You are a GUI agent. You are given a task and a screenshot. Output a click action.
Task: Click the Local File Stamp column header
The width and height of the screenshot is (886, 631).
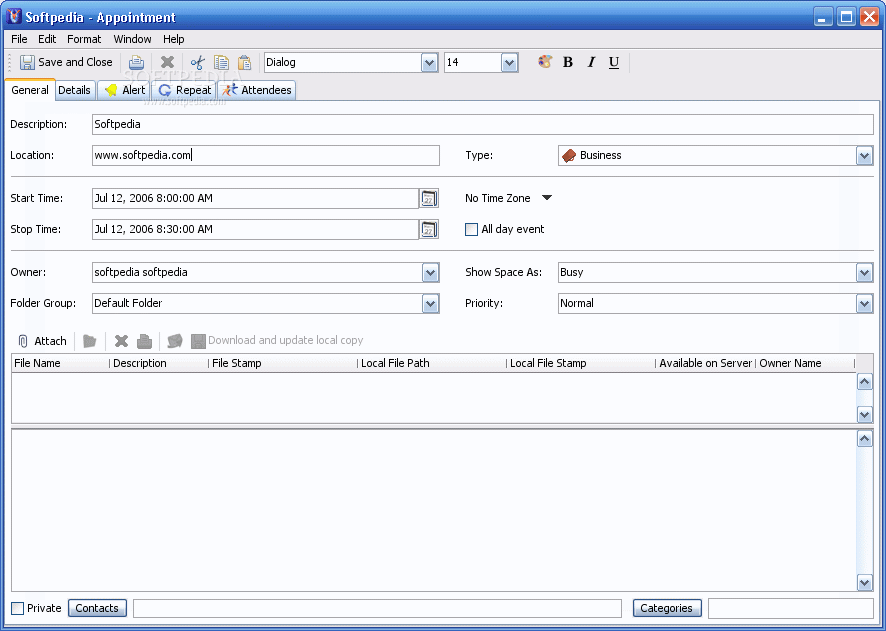click(580, 363)
